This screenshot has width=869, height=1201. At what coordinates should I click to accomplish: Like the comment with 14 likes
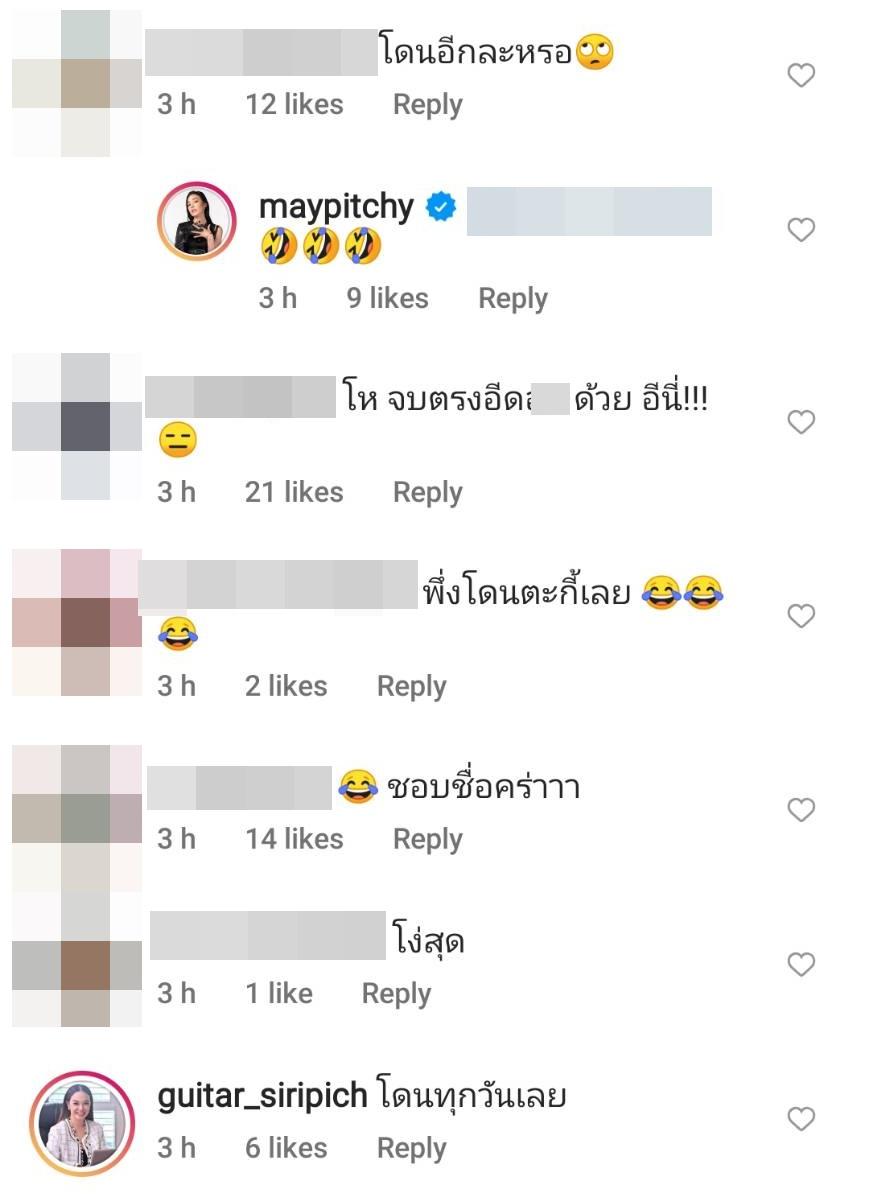tap(801, 809)
